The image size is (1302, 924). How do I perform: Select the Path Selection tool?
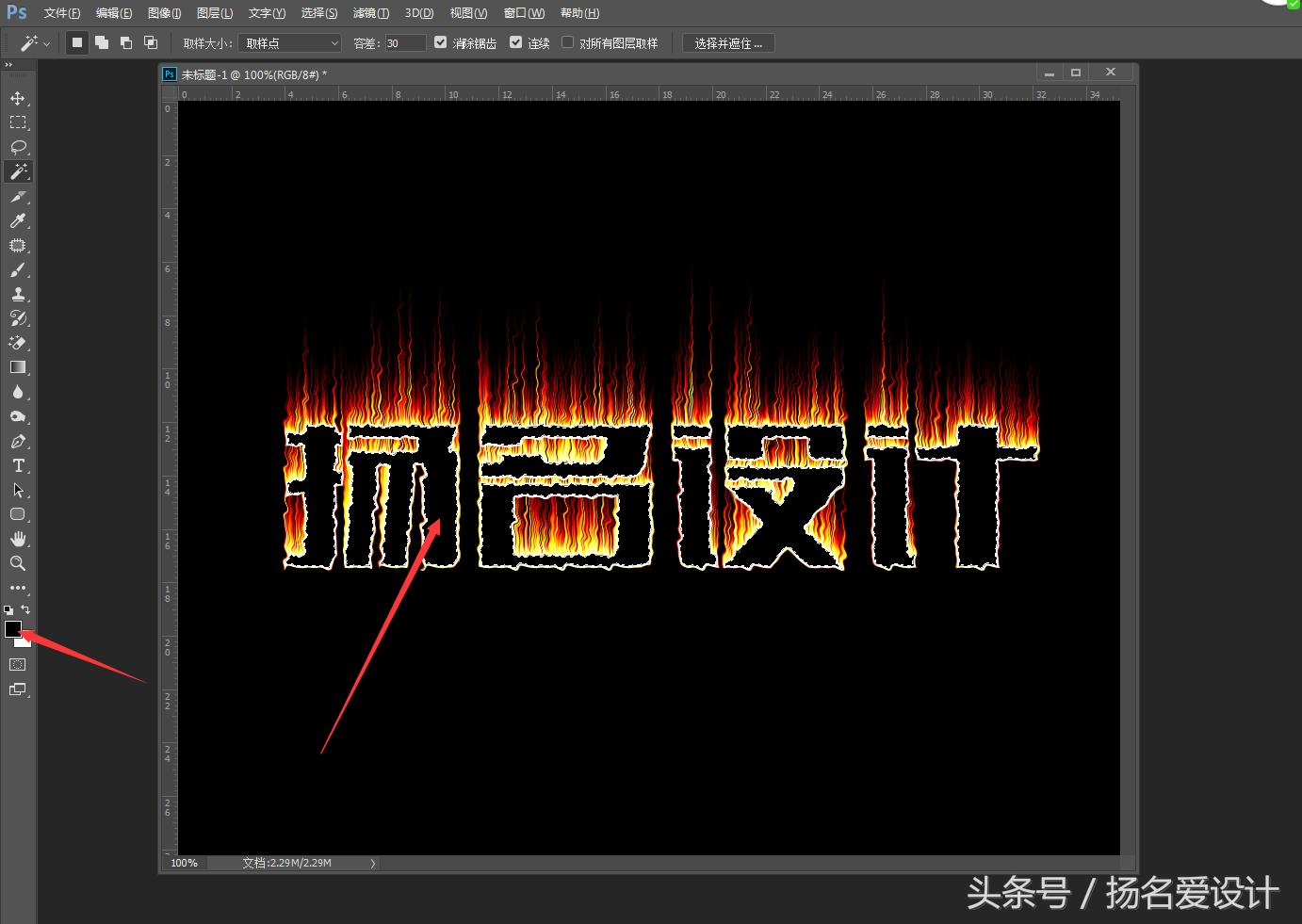pos(18,490)
